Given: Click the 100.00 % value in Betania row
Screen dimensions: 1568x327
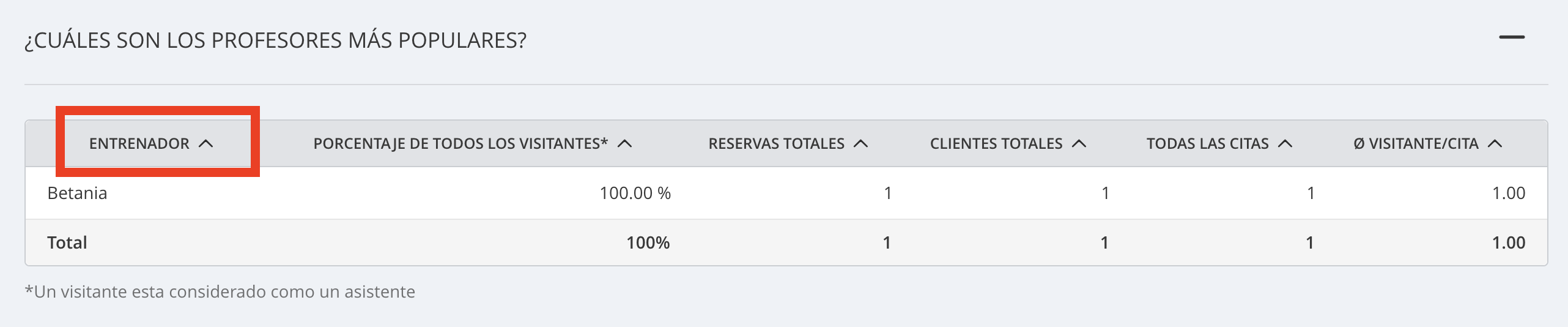Looking at the screenshot, I should point(635,193).
